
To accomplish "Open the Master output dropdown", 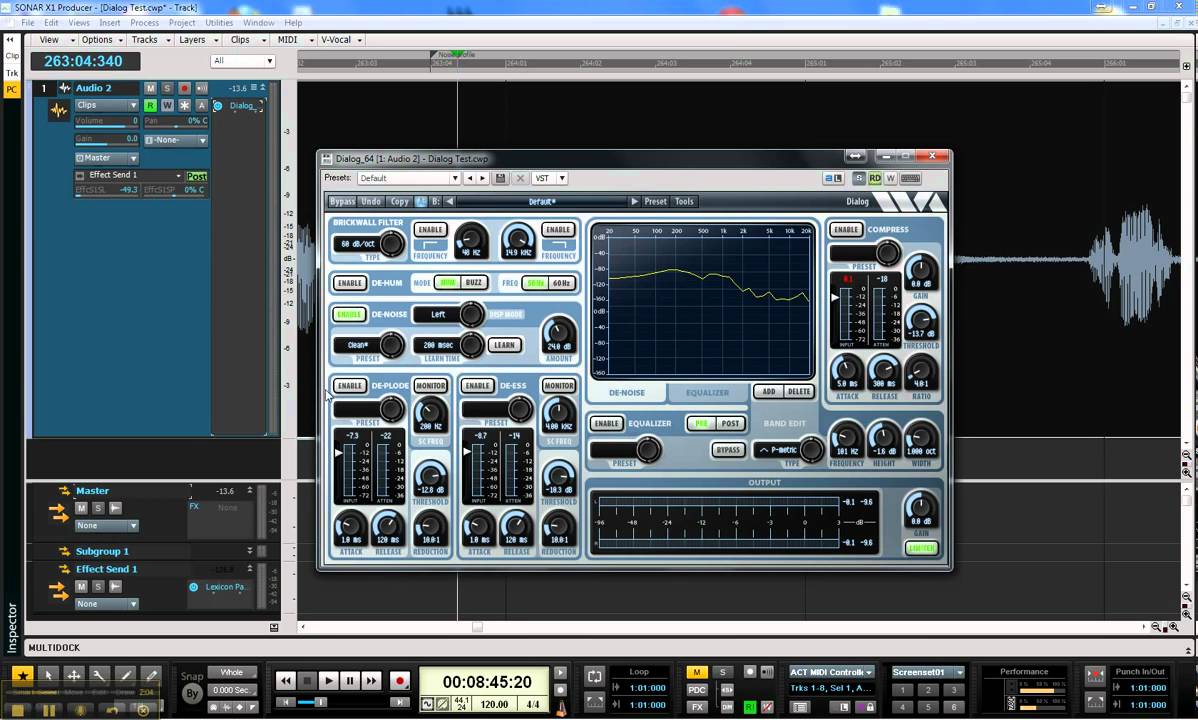I will click(x=106, y=158).
